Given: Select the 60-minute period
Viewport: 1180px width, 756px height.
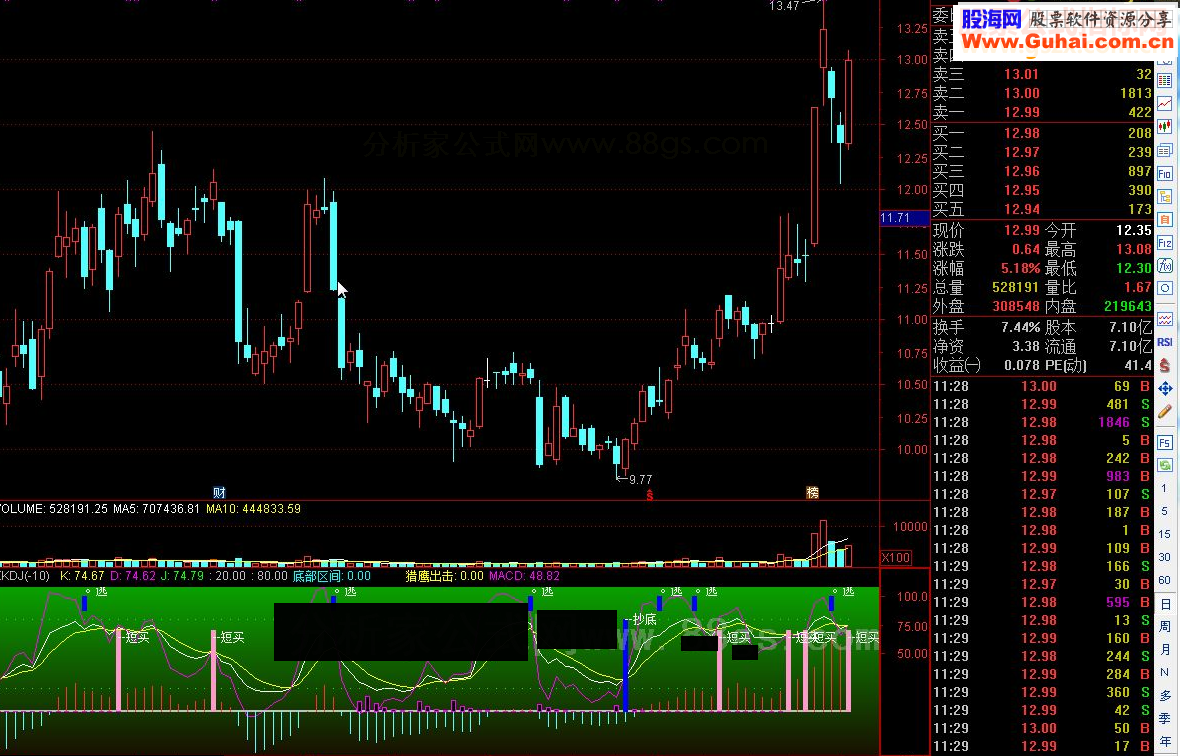Looking at the screenshot, I should coord(1165,580).
